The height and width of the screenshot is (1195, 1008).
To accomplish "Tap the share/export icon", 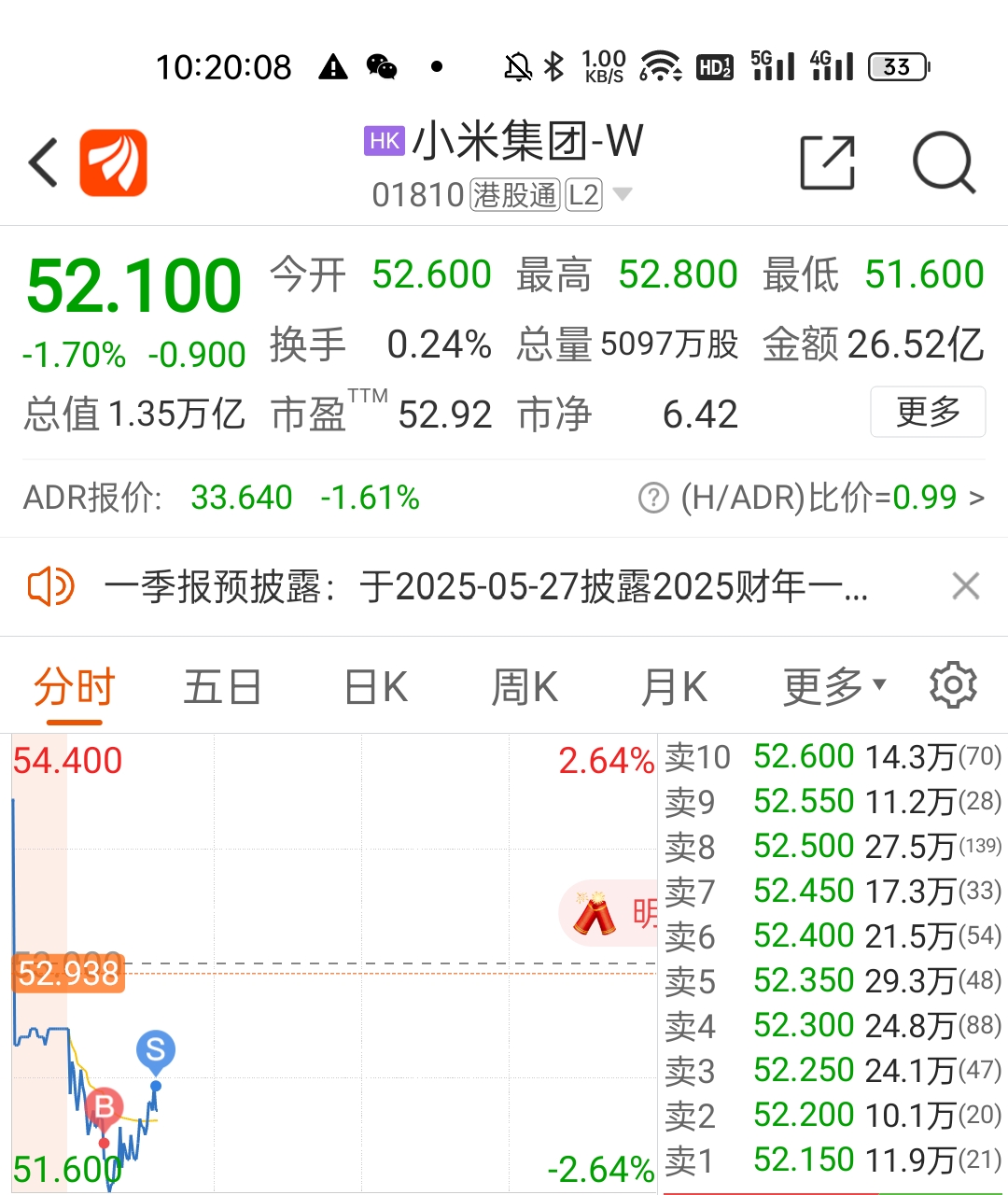I will [x=828, y=162].
